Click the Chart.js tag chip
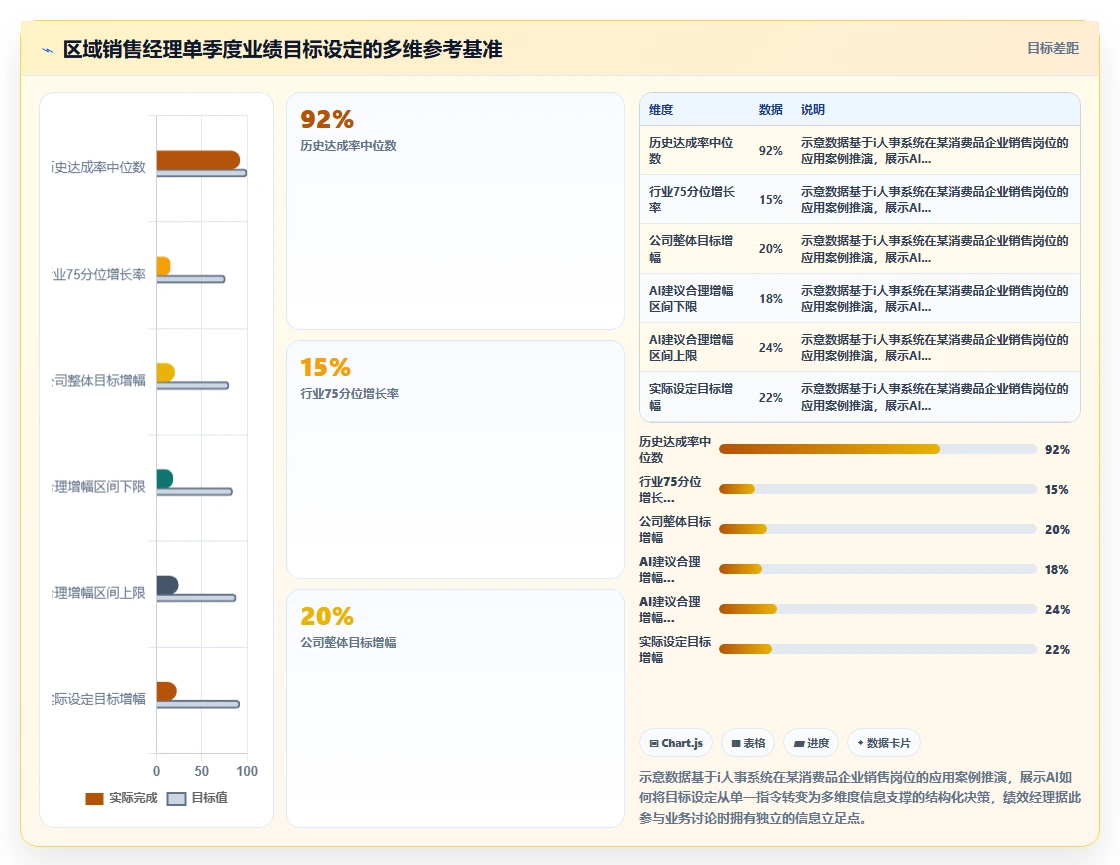The height and width of the screenshot is (865, 1120). click(676, 743)
